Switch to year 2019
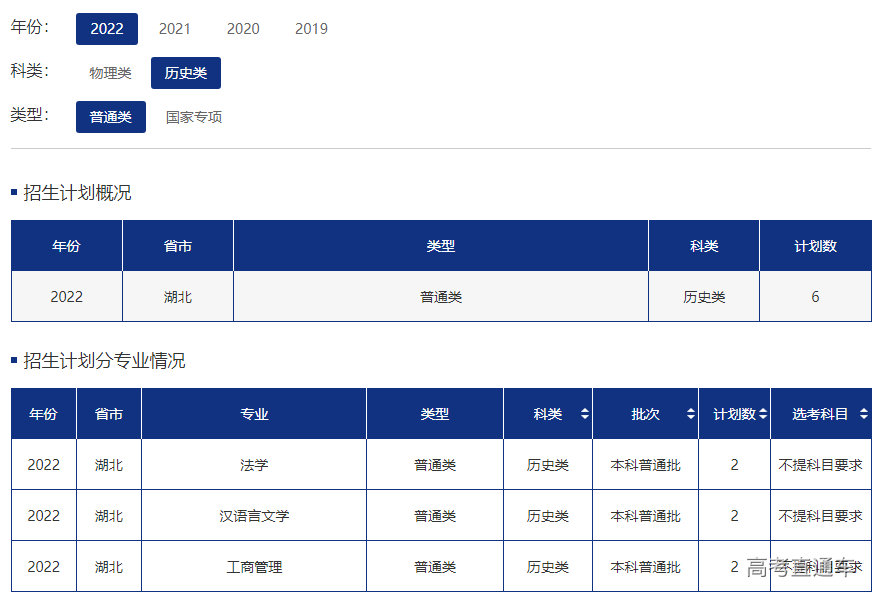This screenshot has height=607, width=884. pyautogui.click(x=311, y=29)
